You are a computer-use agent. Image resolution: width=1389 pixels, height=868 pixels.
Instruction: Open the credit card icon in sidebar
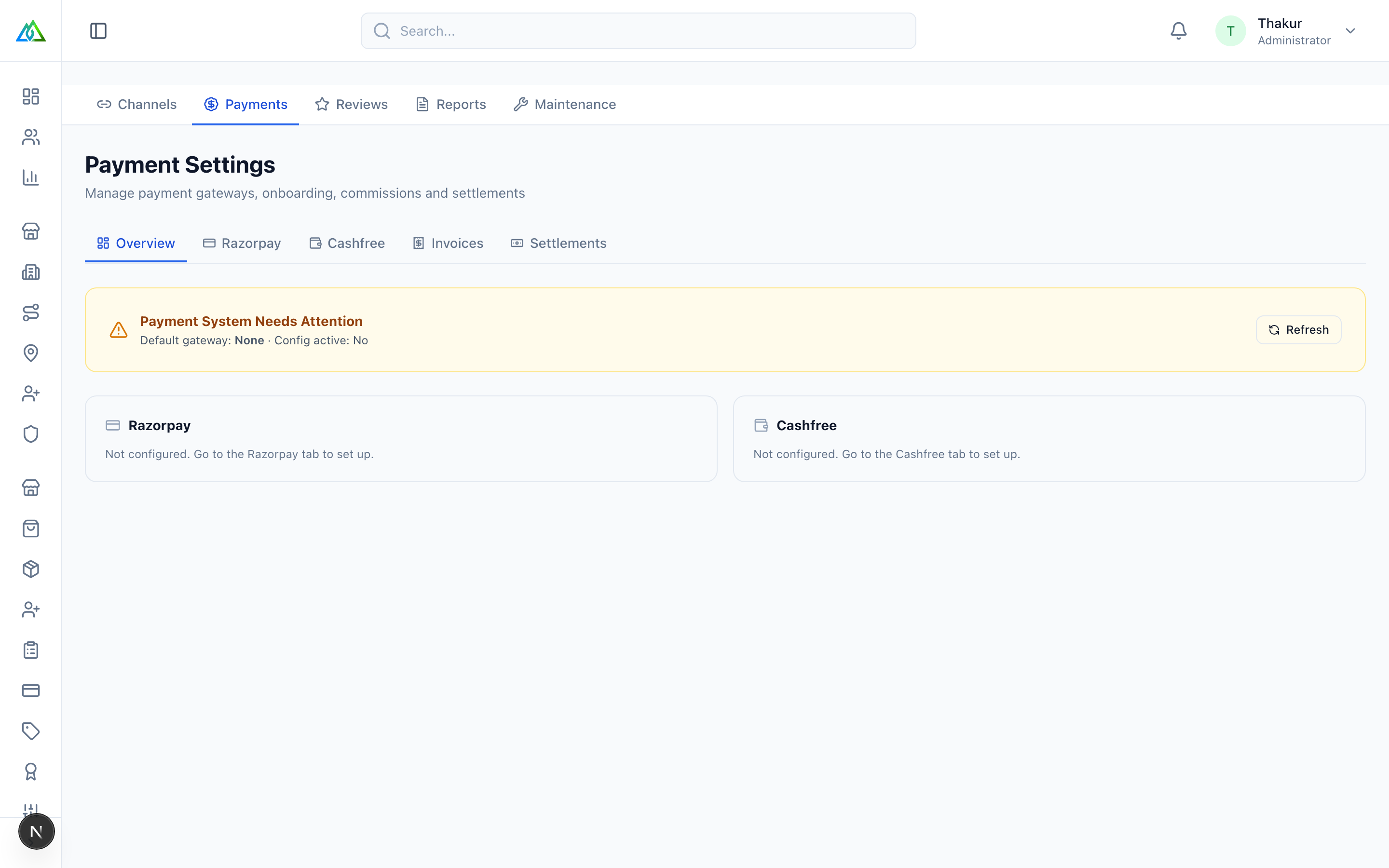point(30,691)
